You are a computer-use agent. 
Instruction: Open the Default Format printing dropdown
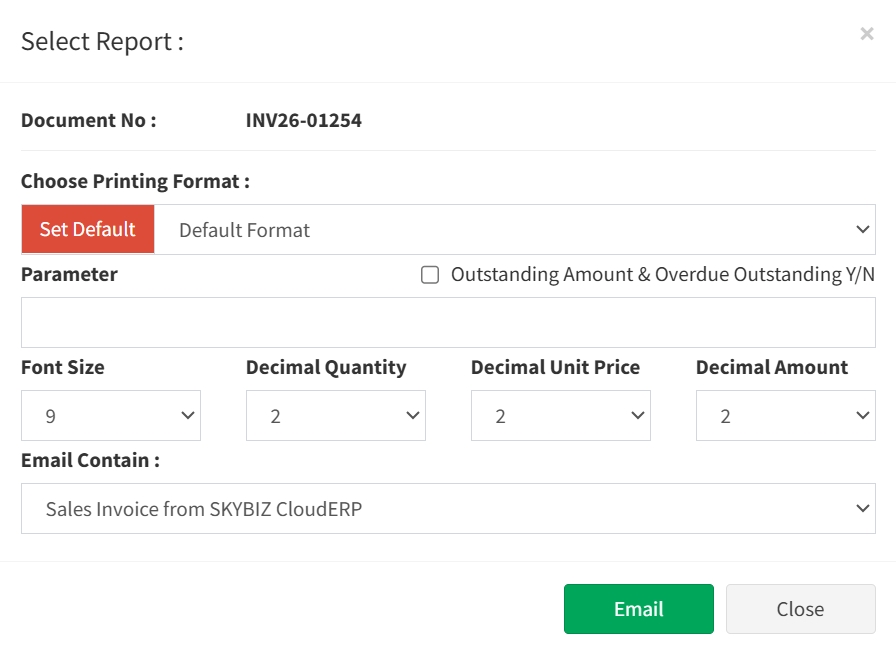pos(515,230)
